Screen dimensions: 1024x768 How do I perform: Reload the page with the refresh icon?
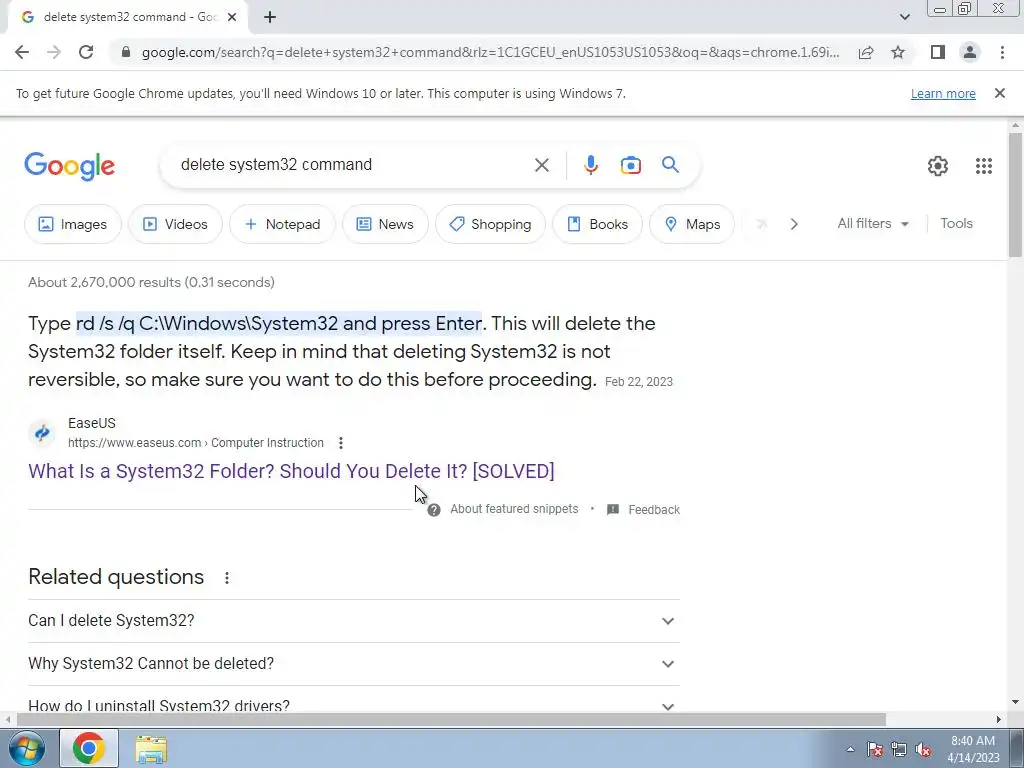(x=86, y=52)
